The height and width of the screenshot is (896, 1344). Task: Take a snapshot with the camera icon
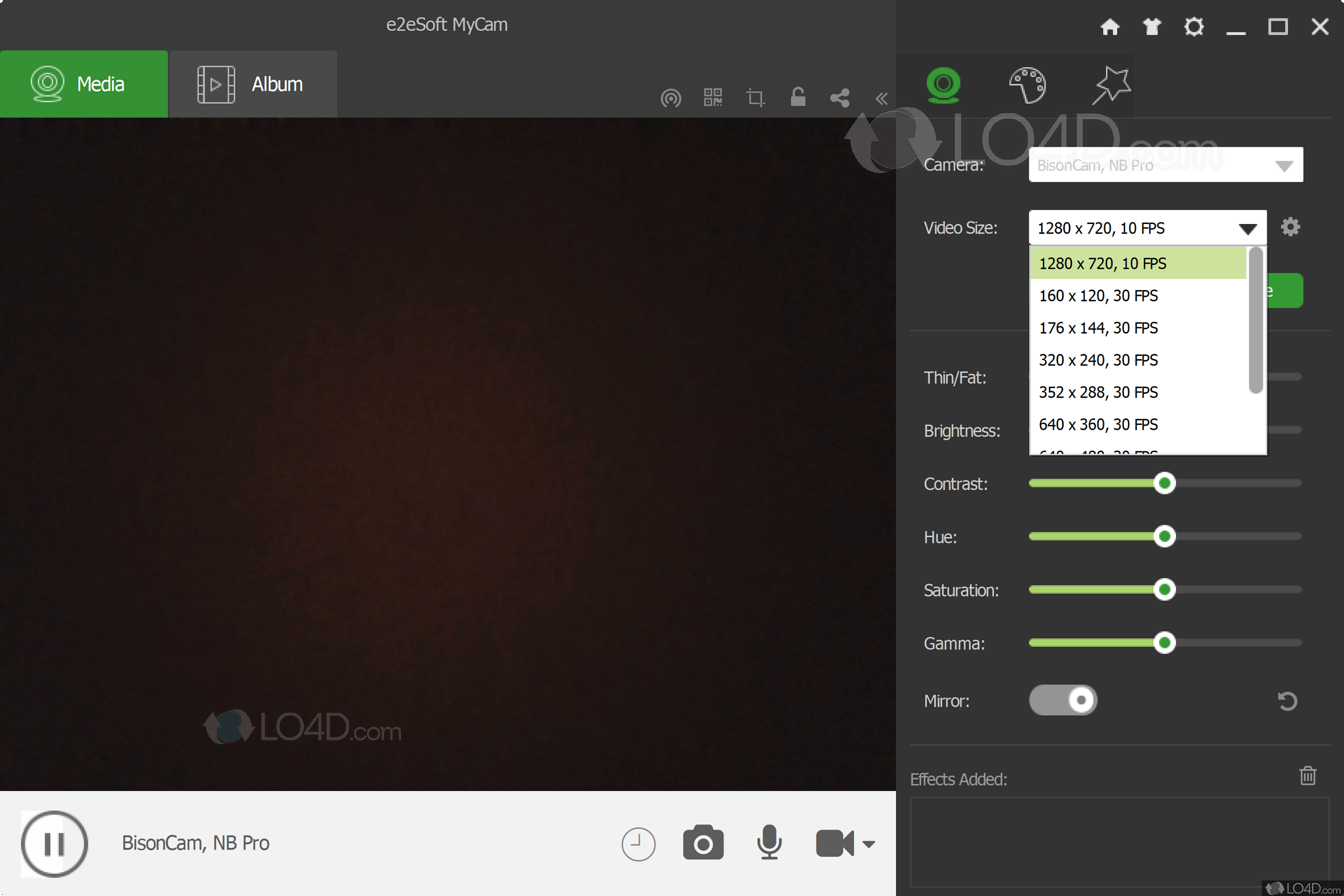[703, 843]
